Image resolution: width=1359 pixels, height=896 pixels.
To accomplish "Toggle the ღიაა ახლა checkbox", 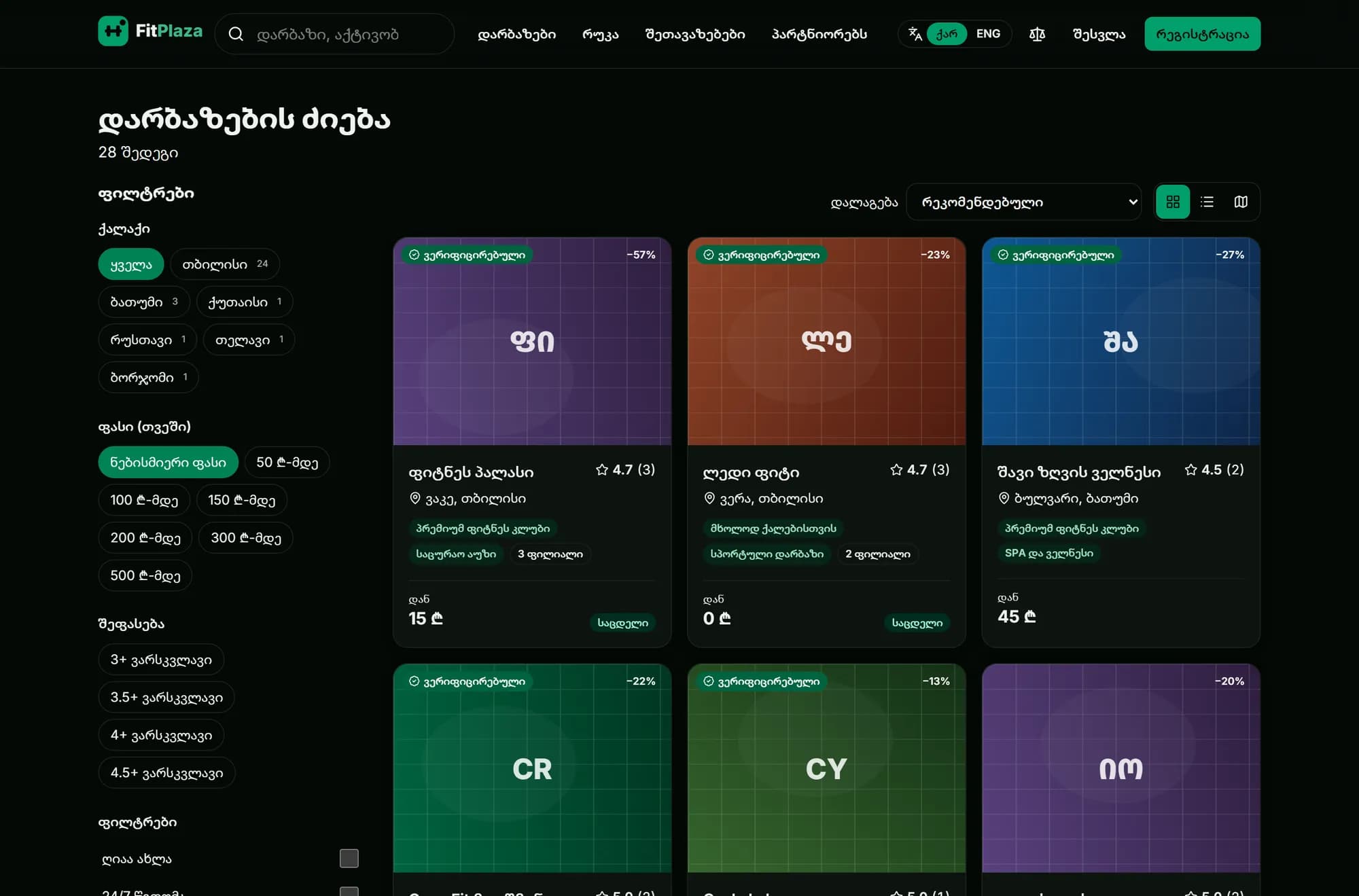I will point(349,859).
